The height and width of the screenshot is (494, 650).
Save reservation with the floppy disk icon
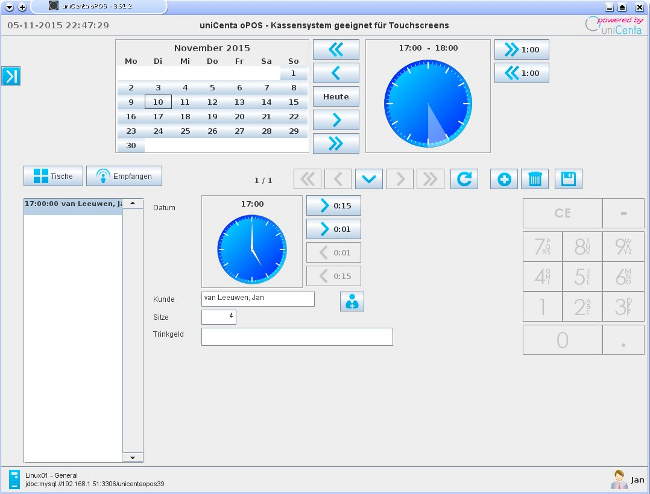[x=569, y=179]
